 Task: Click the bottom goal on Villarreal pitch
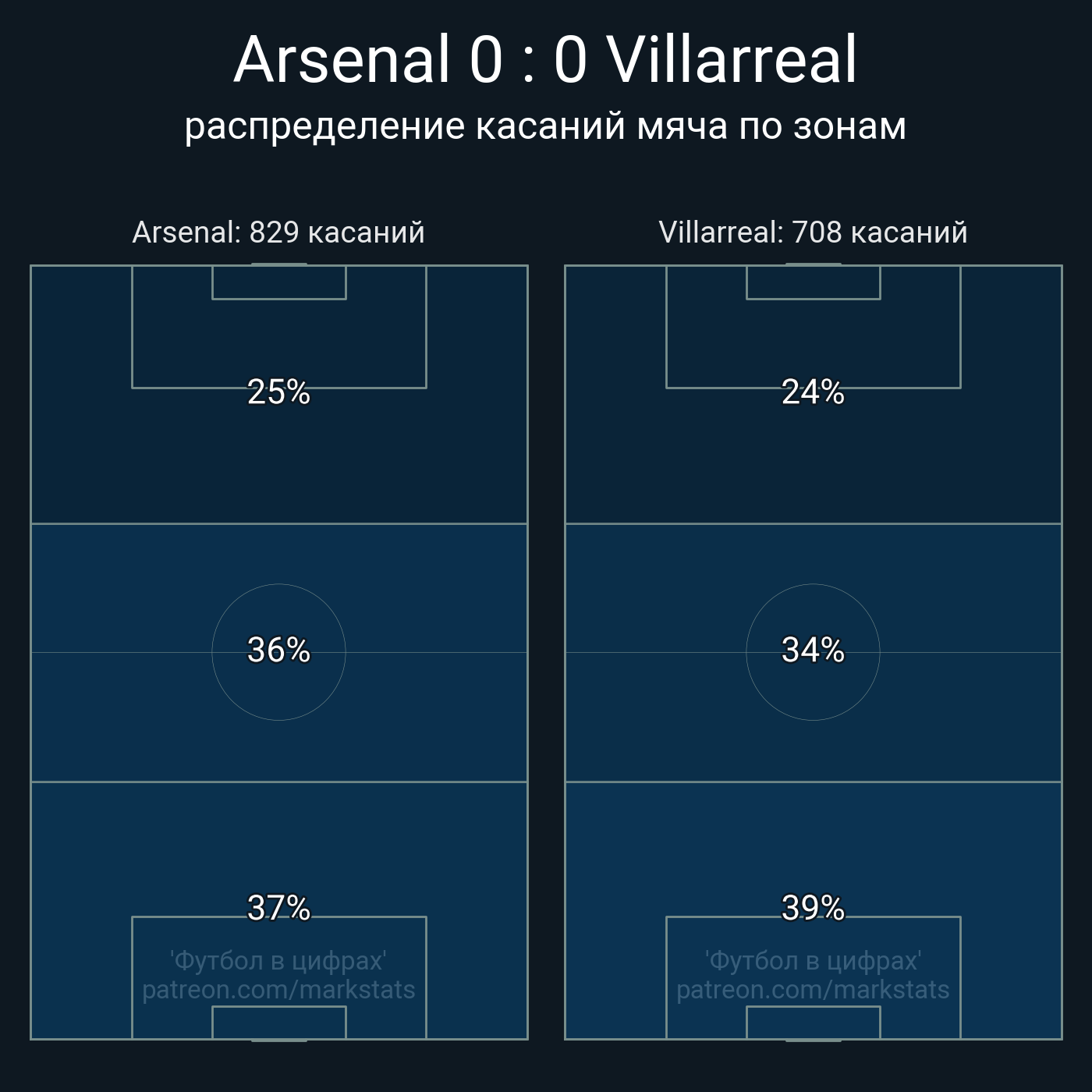[813, 1041]
